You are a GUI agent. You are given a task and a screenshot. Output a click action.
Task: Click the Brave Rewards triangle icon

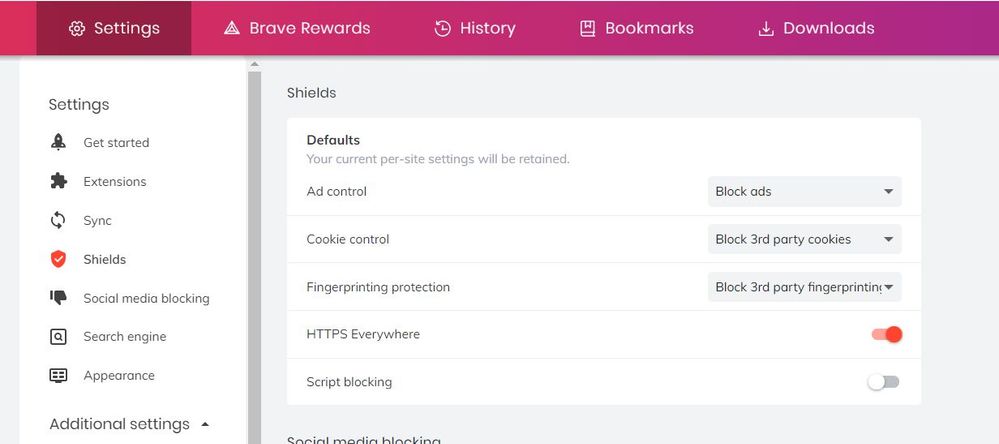232,28
